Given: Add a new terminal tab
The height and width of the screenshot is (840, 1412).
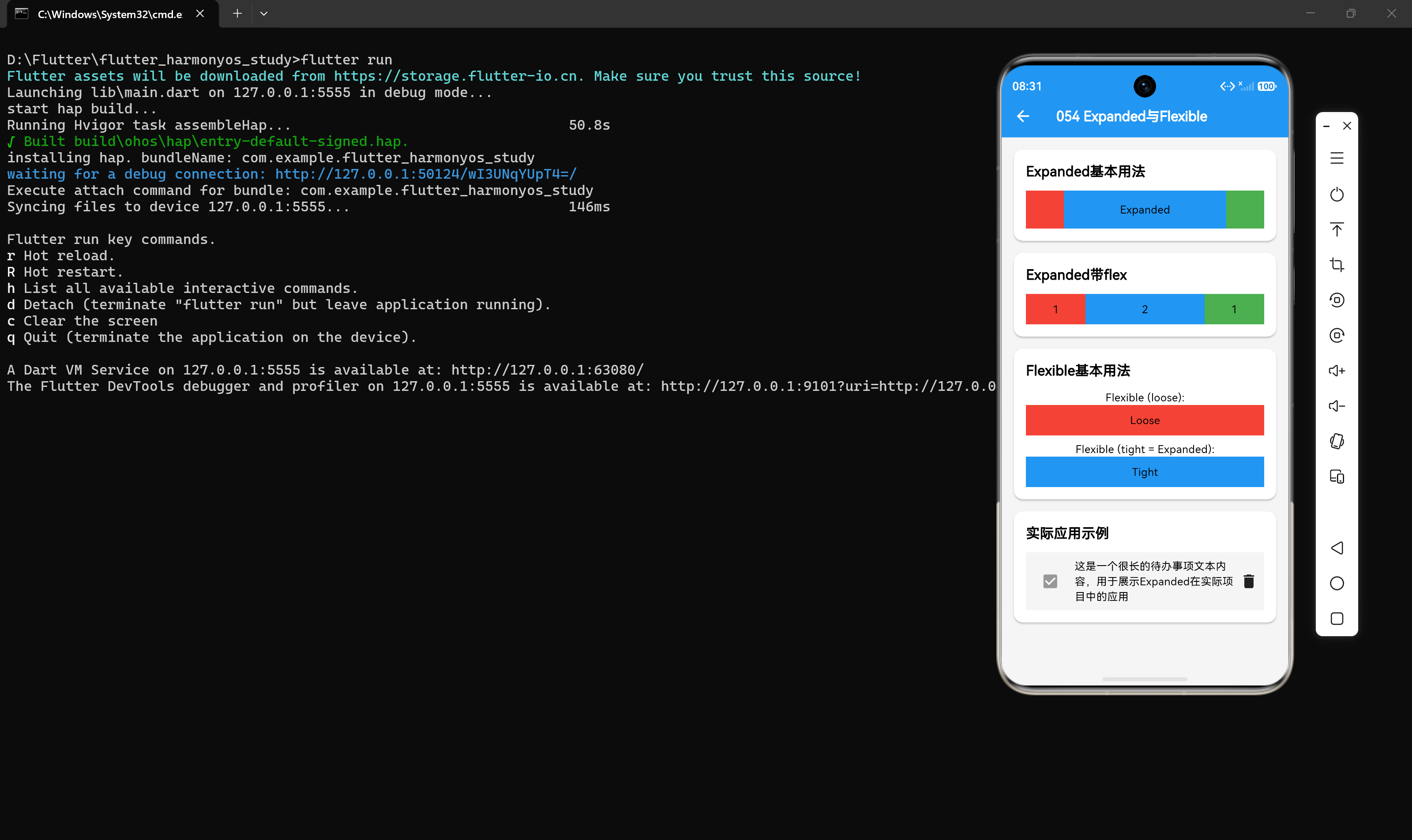Looking at the screenshot, I should tap(237, 14).
